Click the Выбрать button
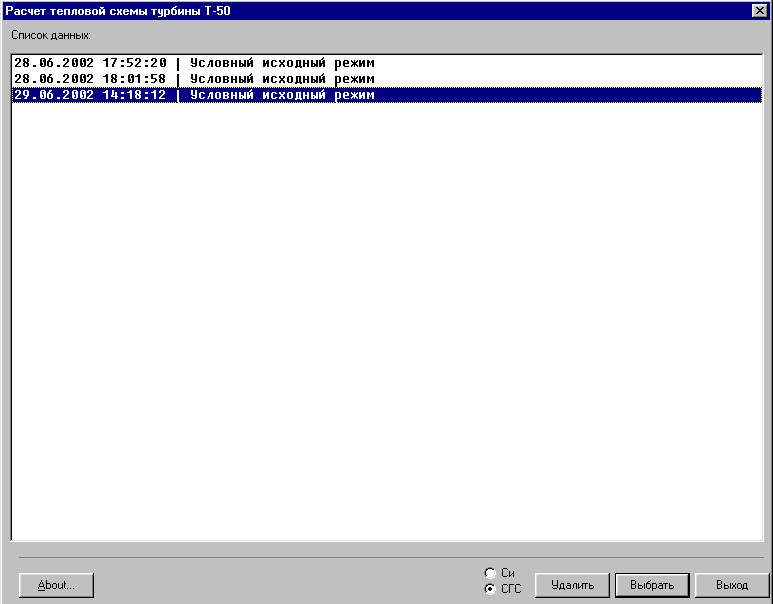This screenshot has width=773, height=604. 652,585
